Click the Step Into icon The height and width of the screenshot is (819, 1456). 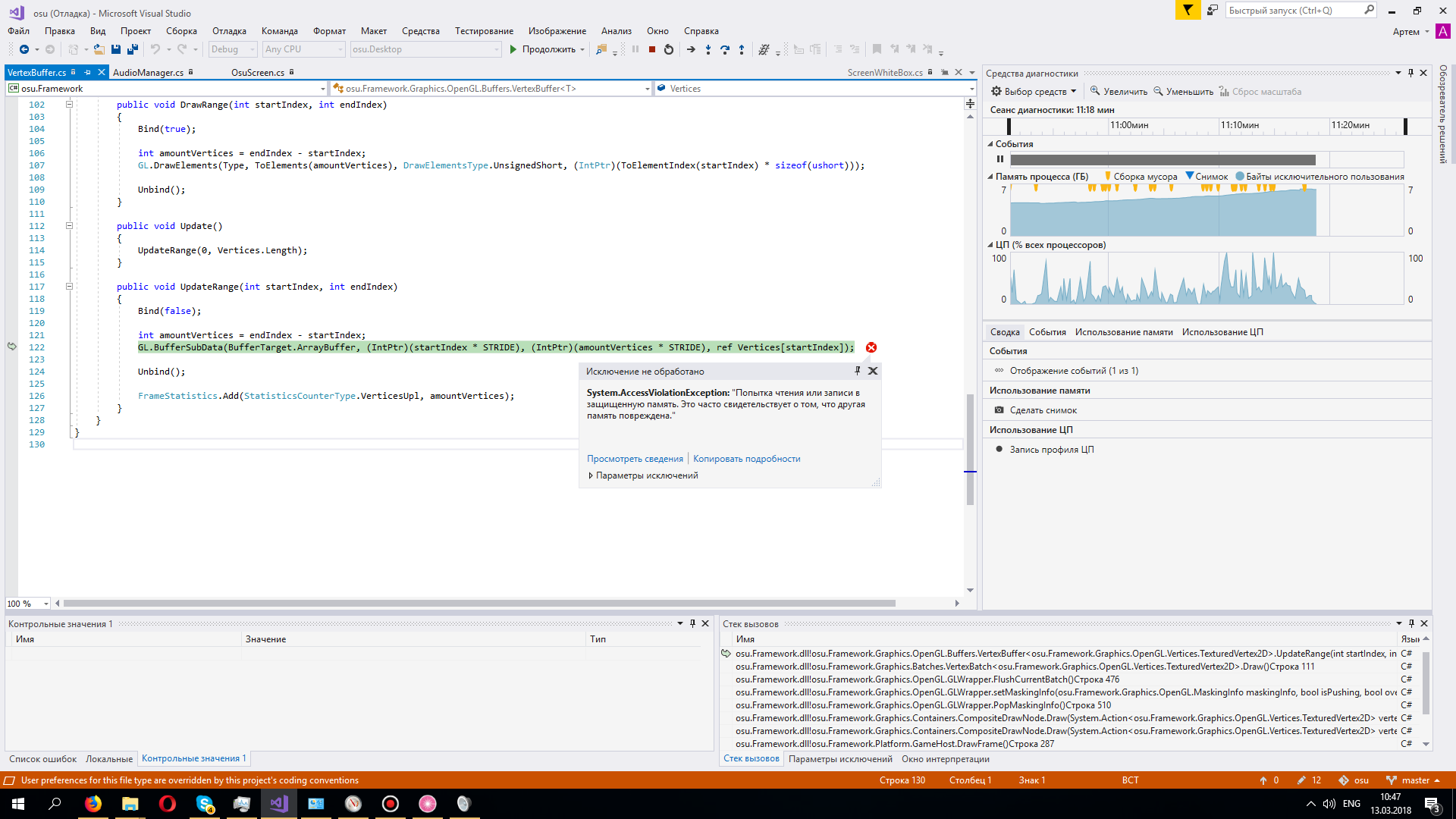[x=708, y=49]
